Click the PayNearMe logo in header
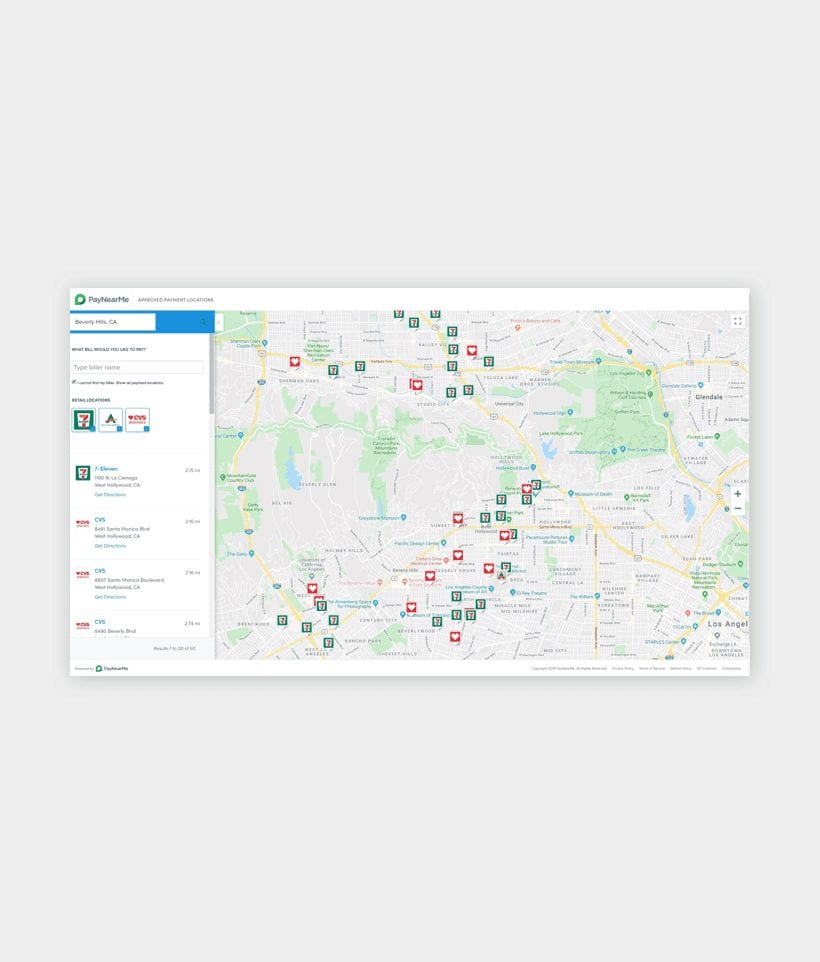Screen dimensions: 820x962 [101, 299]
